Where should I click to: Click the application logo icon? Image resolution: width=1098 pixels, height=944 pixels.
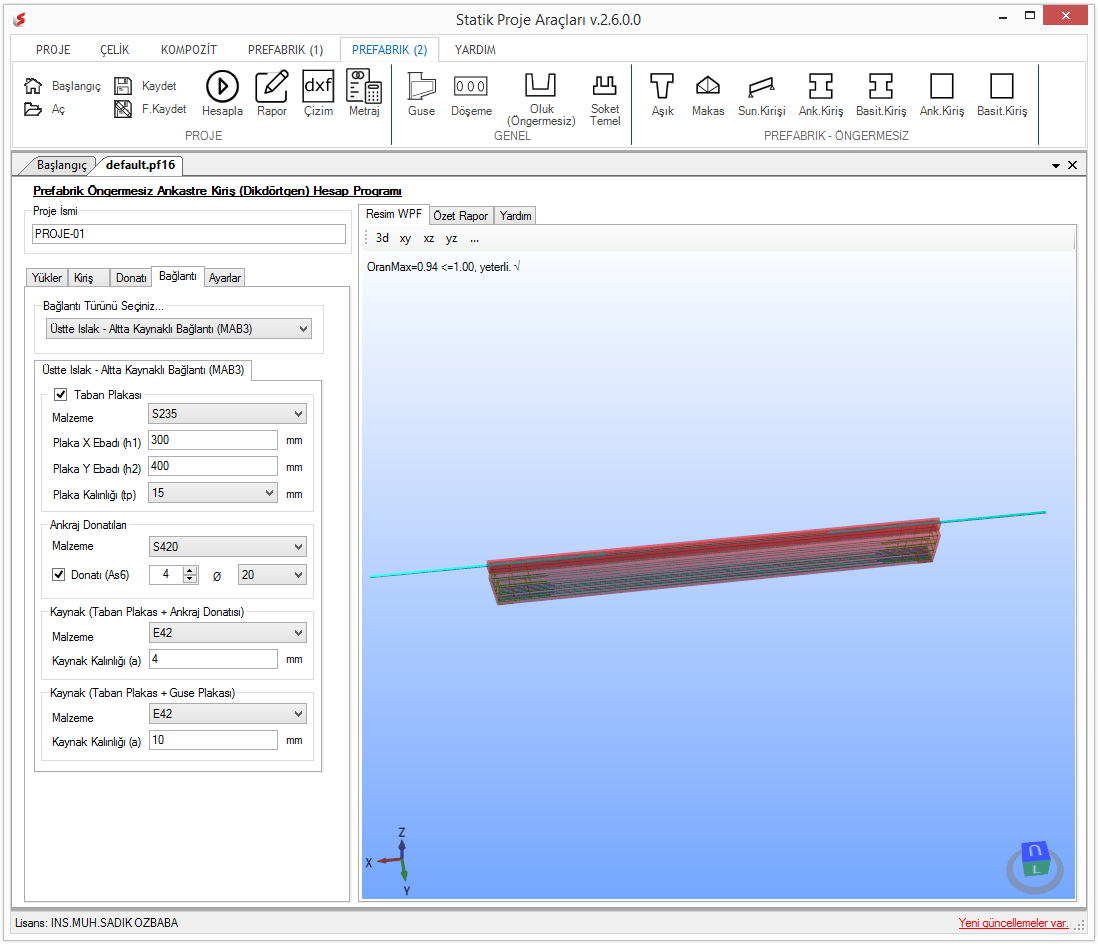(20, 20)
